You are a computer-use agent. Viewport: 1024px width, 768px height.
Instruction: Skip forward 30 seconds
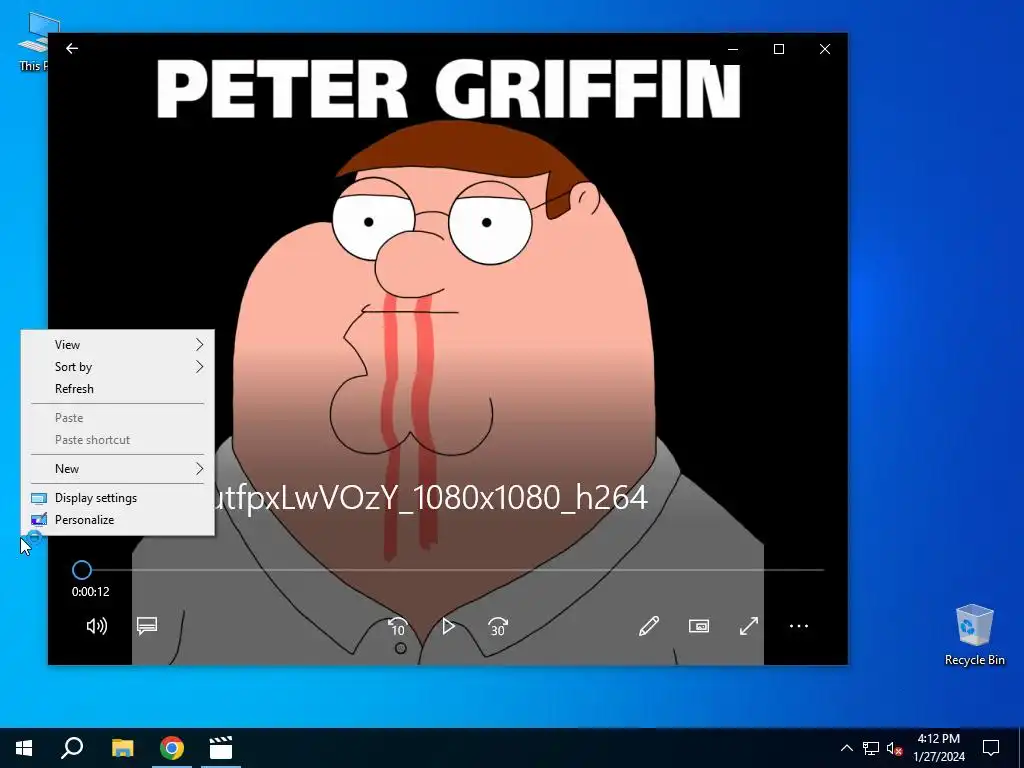pos(498,626)
